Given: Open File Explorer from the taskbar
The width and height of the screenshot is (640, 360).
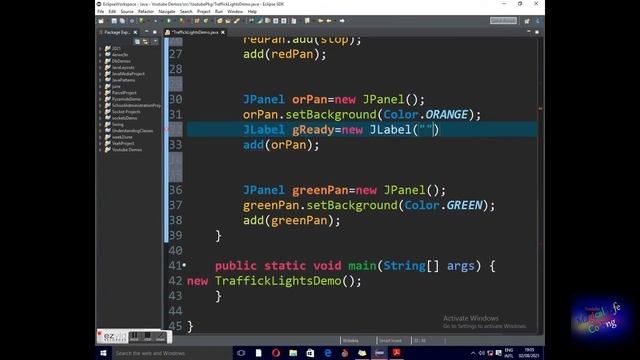Looking at the screenshot, I should point(293,353).
